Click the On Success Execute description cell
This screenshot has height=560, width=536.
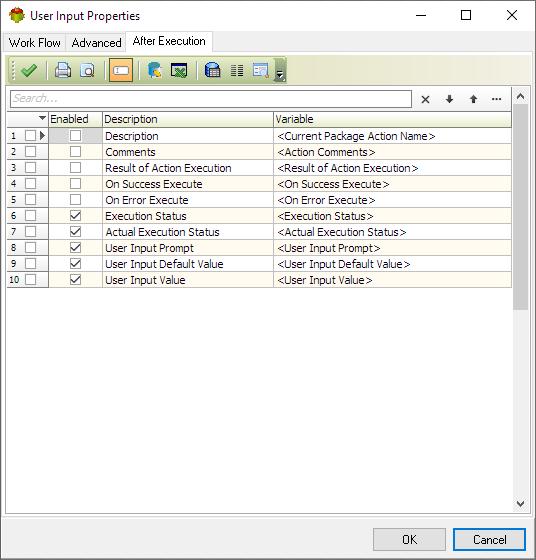tap(188, 184)
